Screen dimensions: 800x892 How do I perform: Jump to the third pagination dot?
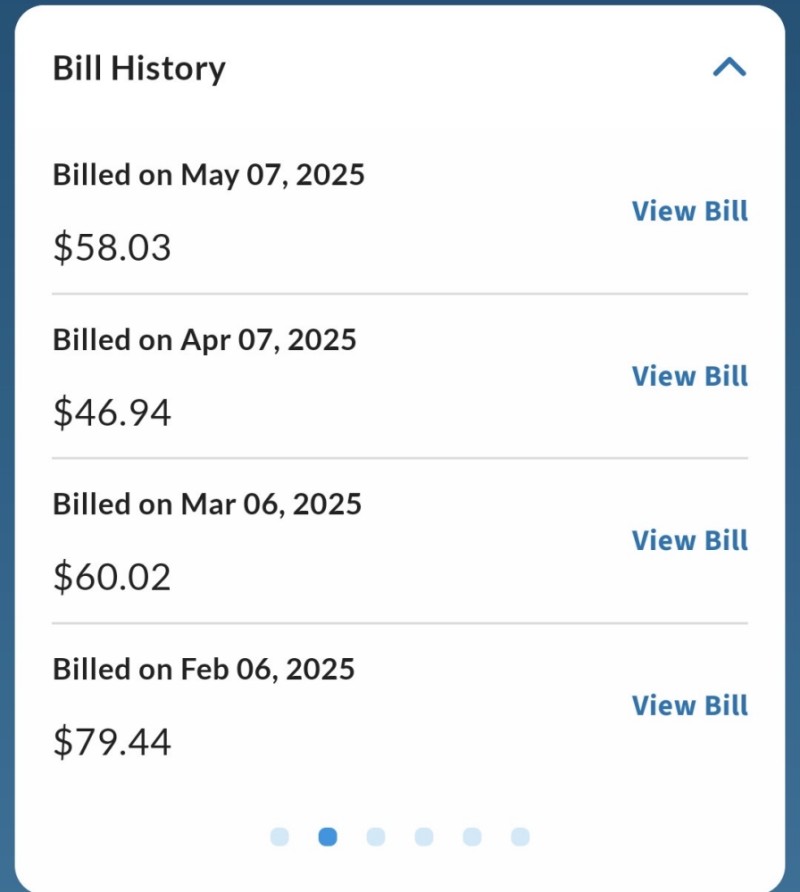pyautogui.click(x=376, y=836)
